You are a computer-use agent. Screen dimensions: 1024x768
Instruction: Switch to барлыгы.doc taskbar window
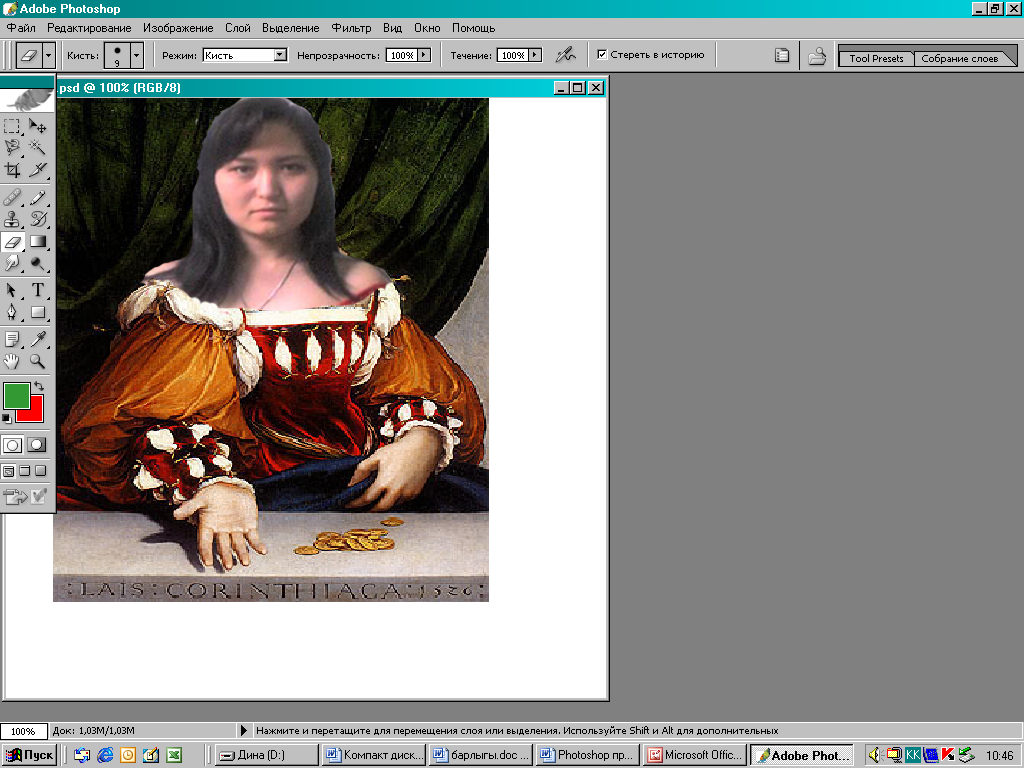(481, 755)
